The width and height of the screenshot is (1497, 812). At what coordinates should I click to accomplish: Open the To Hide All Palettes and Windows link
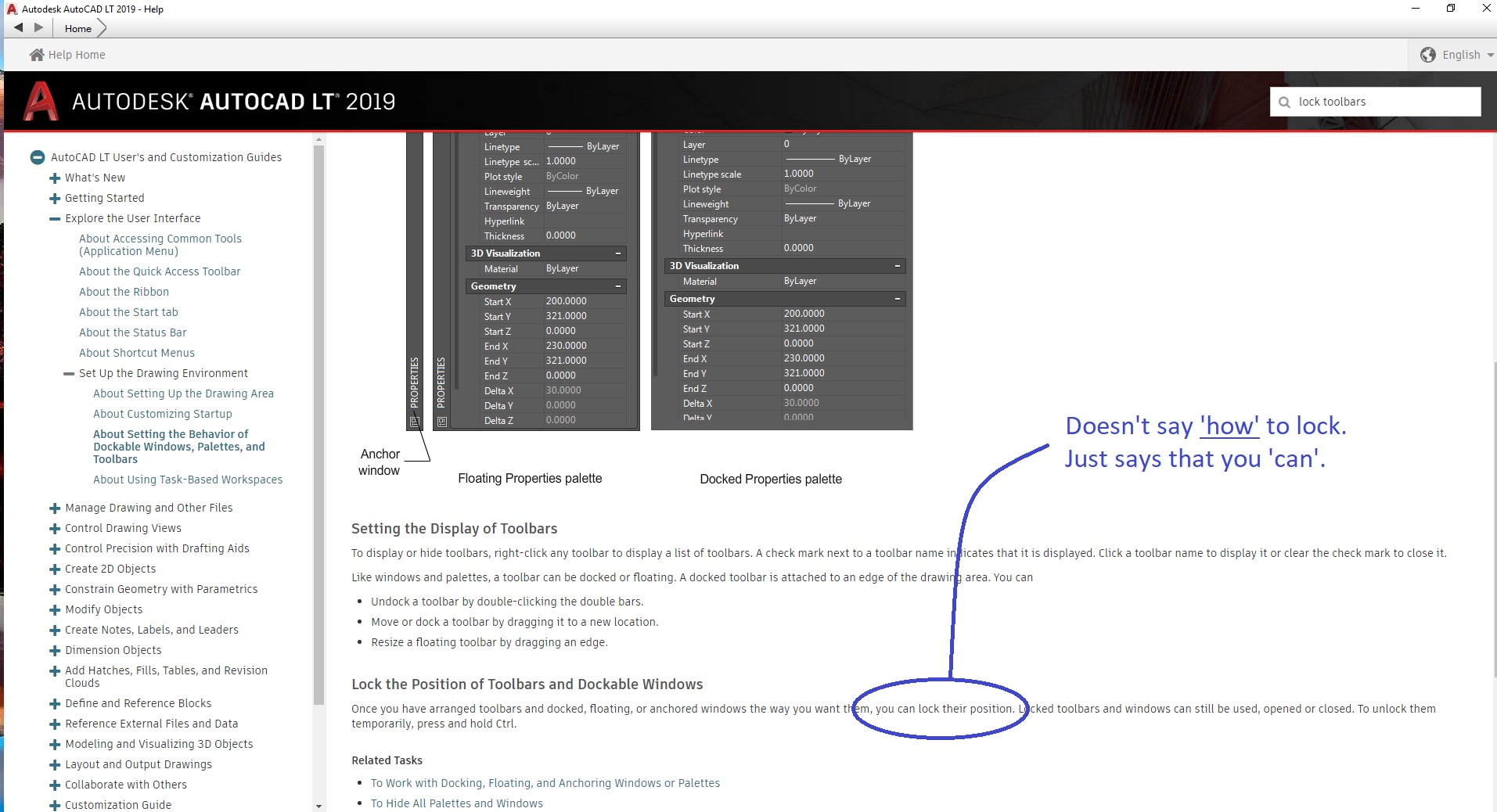(456, 803)
